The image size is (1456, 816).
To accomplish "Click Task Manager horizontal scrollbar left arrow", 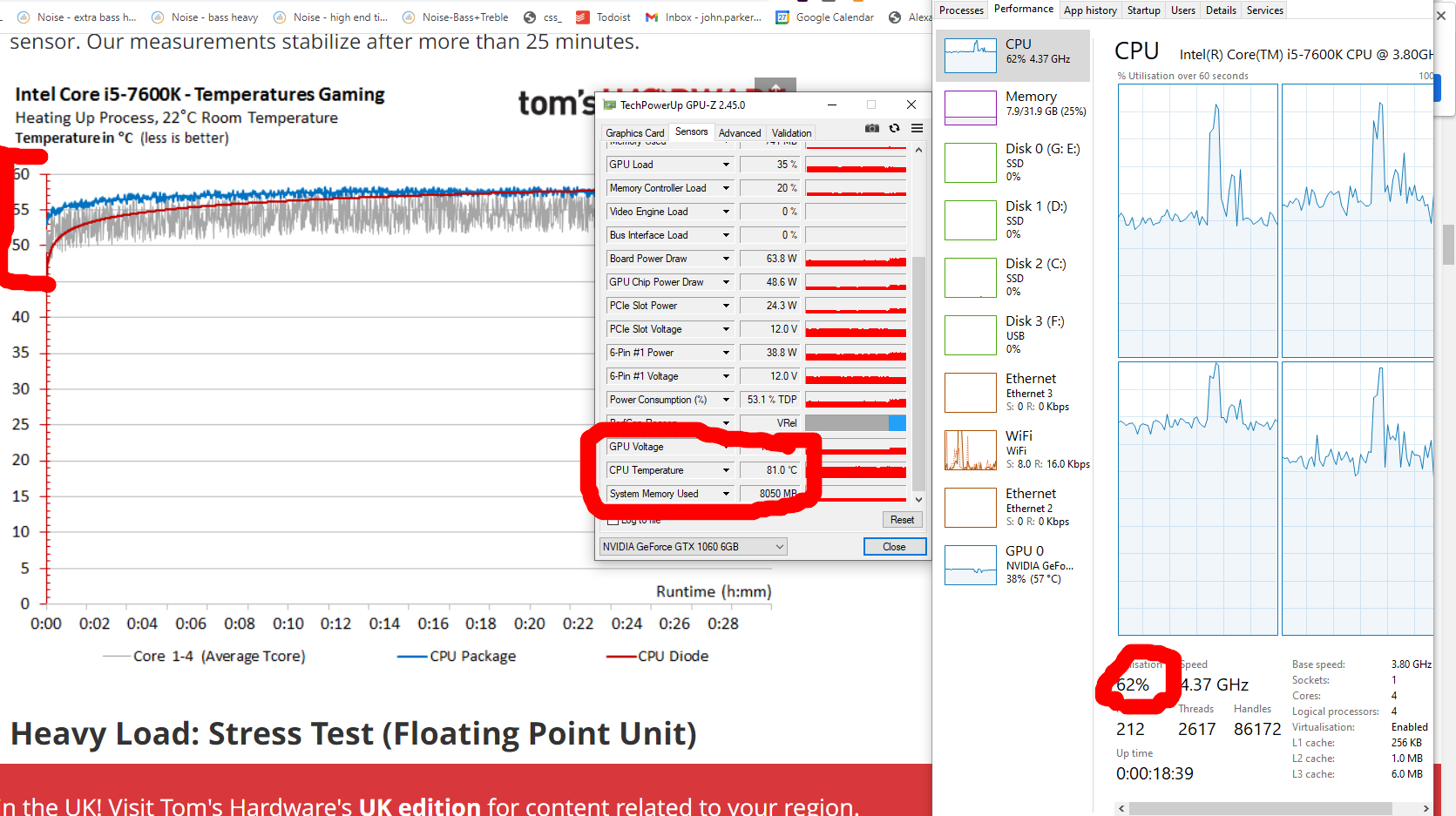I will pyautogui.click(x=1122, y=808).
